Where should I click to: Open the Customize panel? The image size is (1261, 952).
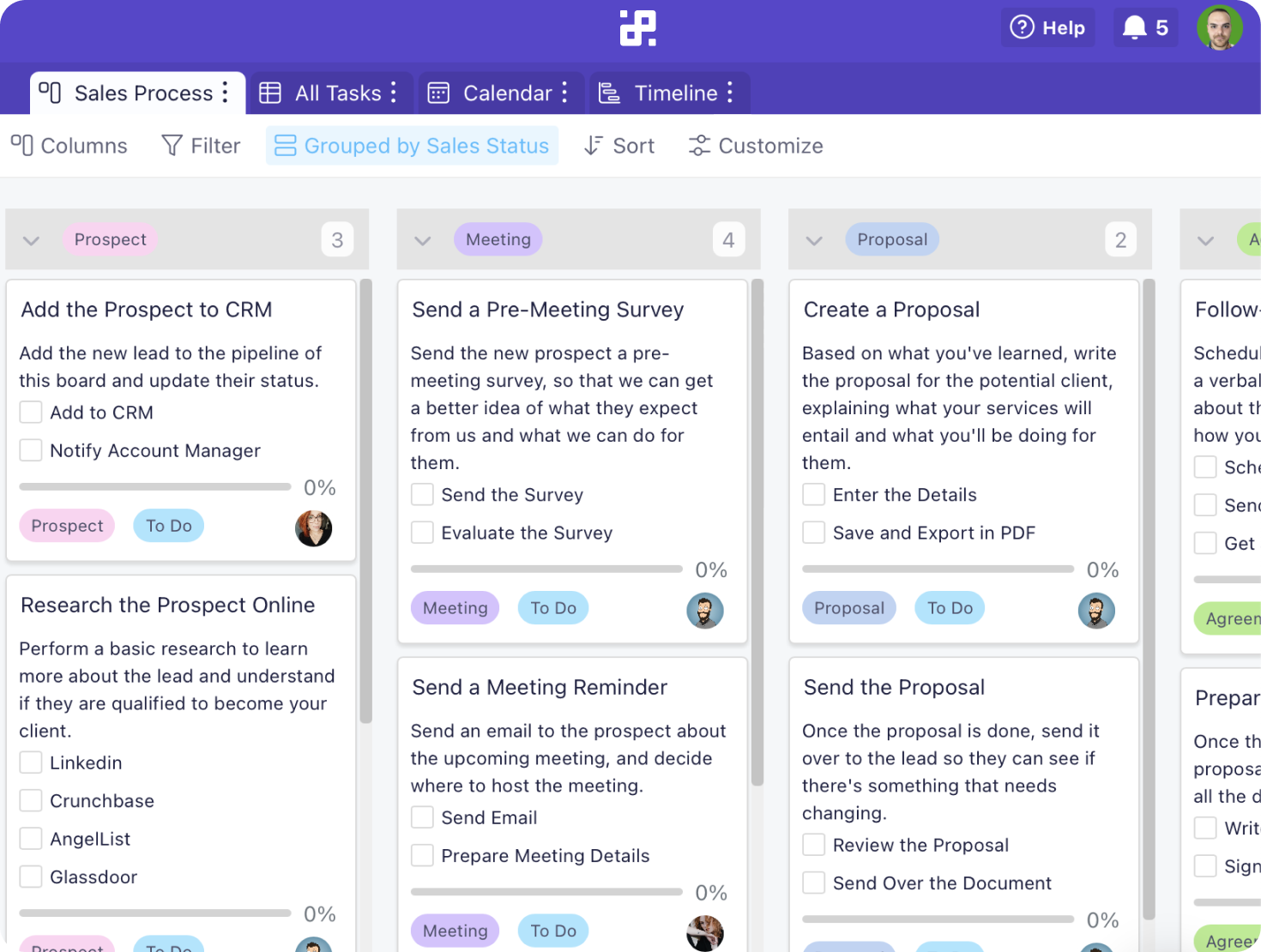[x=756, y=146]
